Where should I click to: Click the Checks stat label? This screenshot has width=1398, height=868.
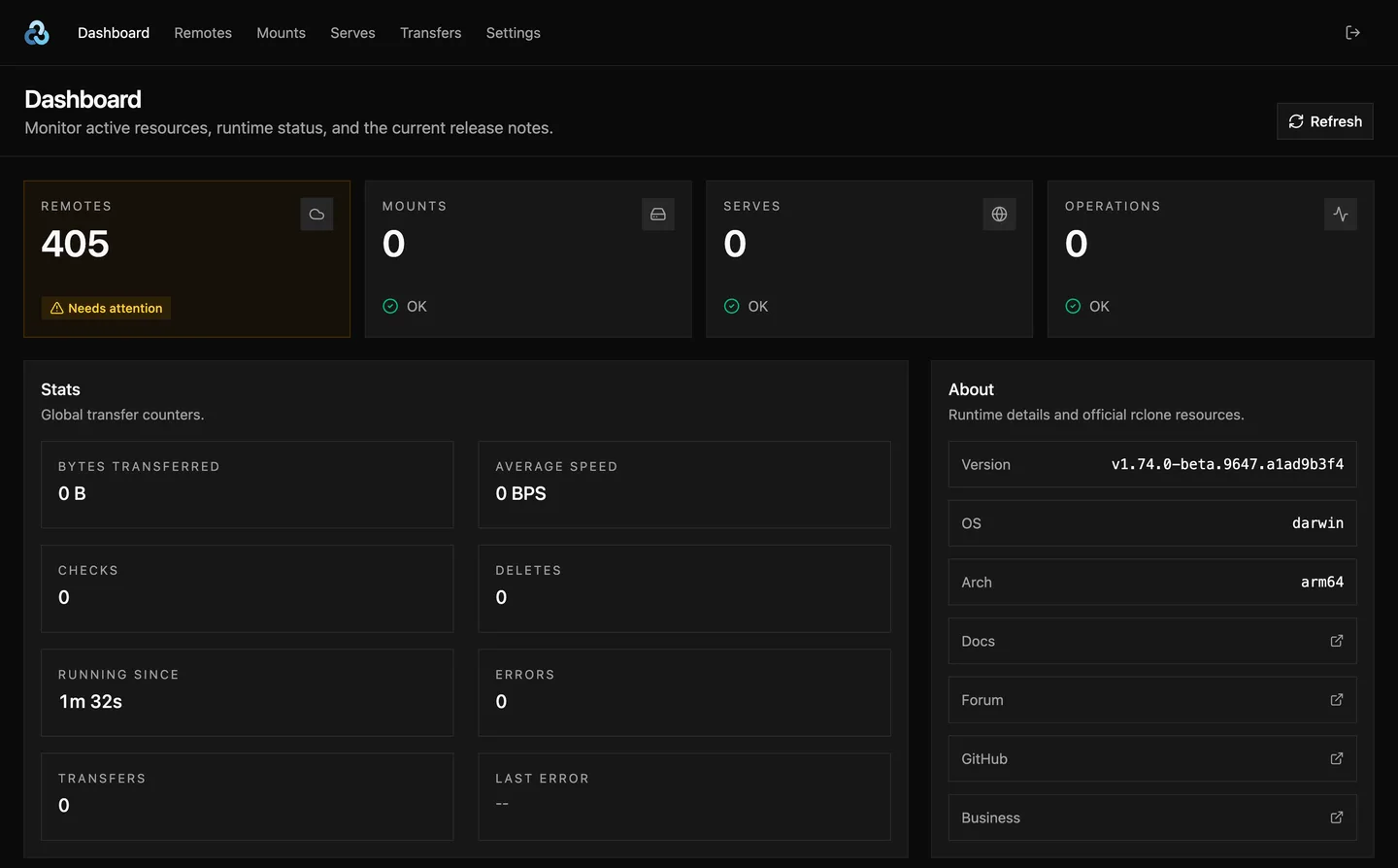click(x=88, y=571)
